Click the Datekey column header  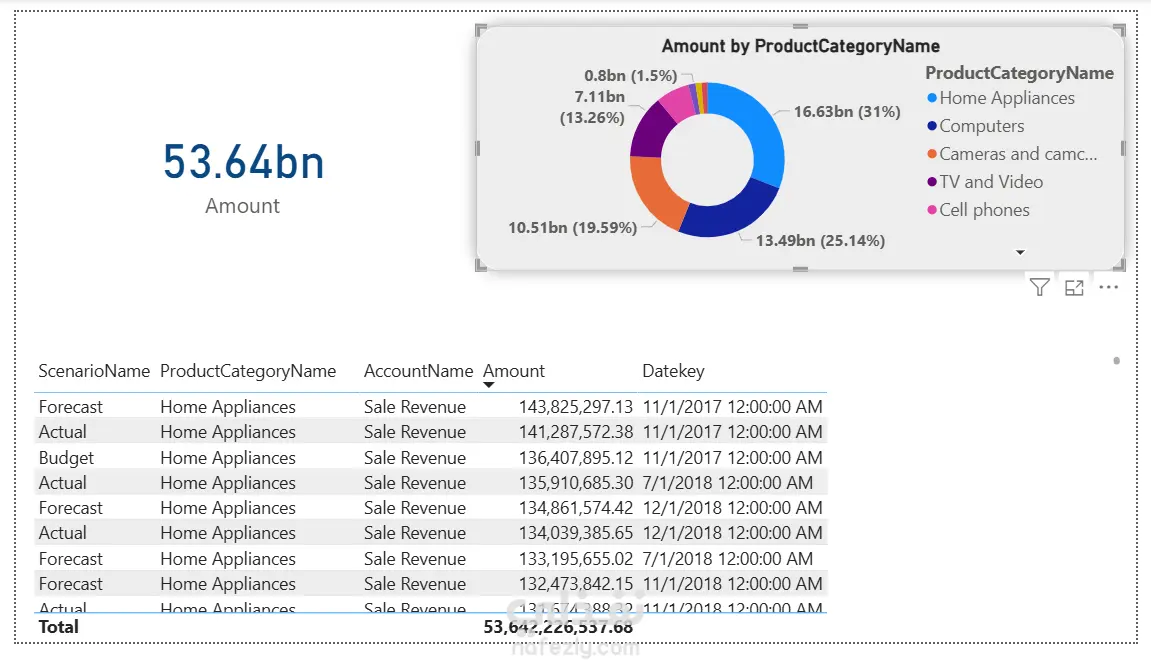[673, 371]
